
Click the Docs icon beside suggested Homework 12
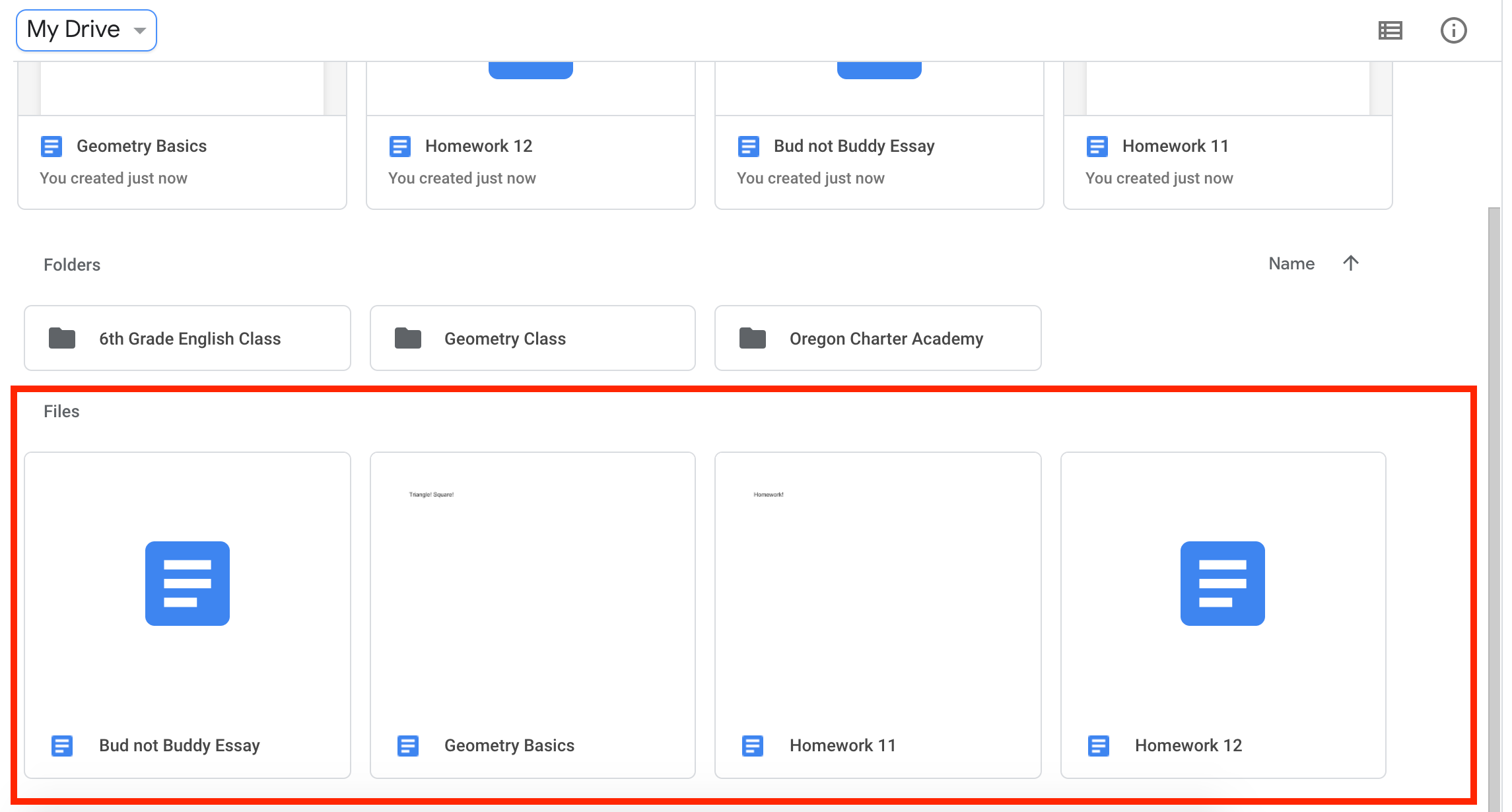pos(400,146)
